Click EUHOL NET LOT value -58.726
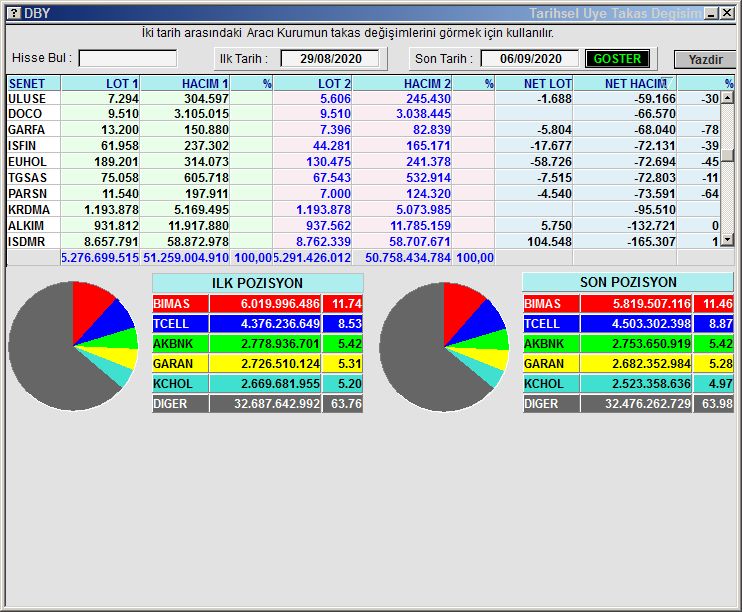This screenshot has height=612, width=742. (x=551, y=162)
